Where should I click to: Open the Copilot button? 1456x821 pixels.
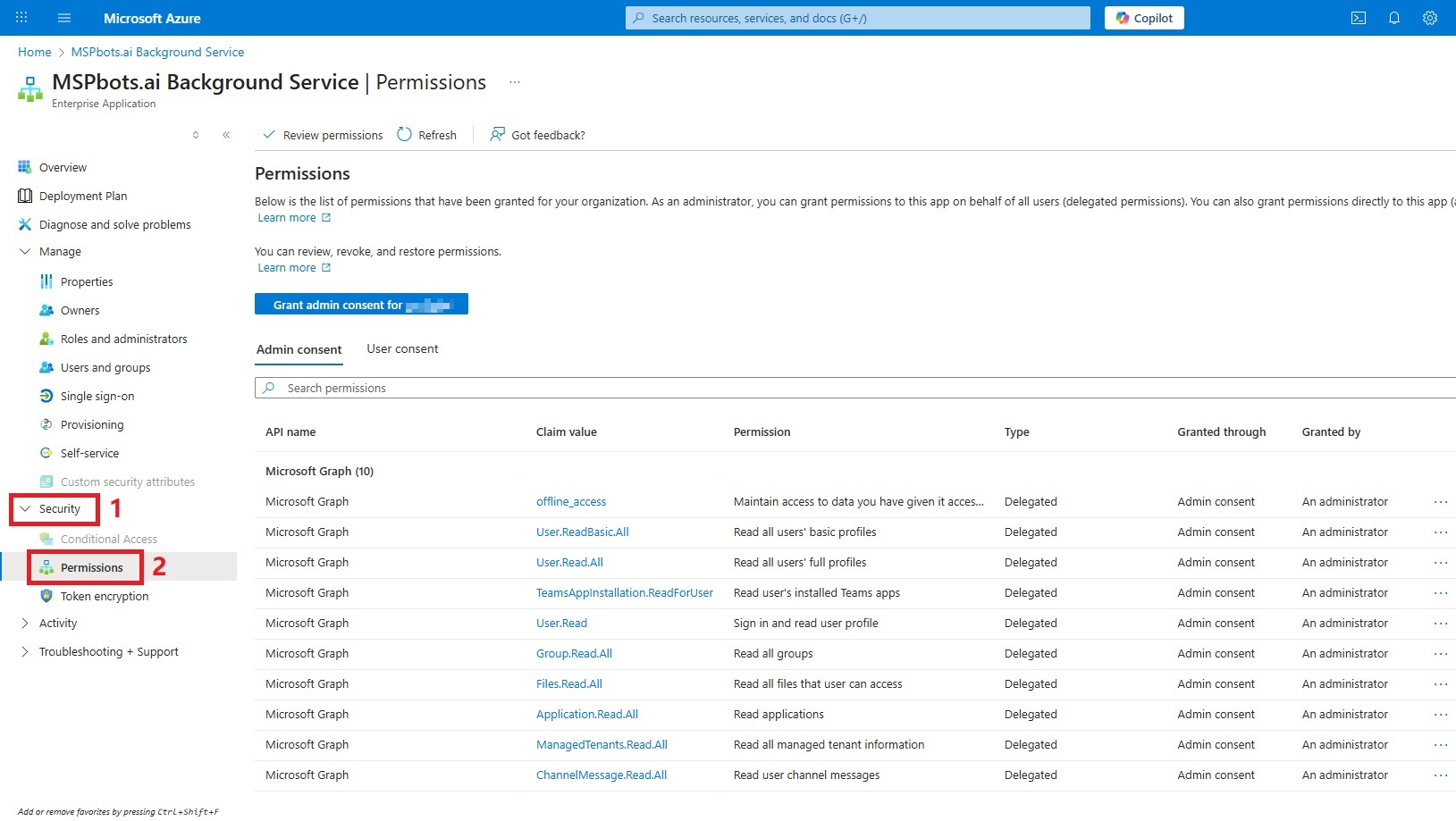[1143, 18]
